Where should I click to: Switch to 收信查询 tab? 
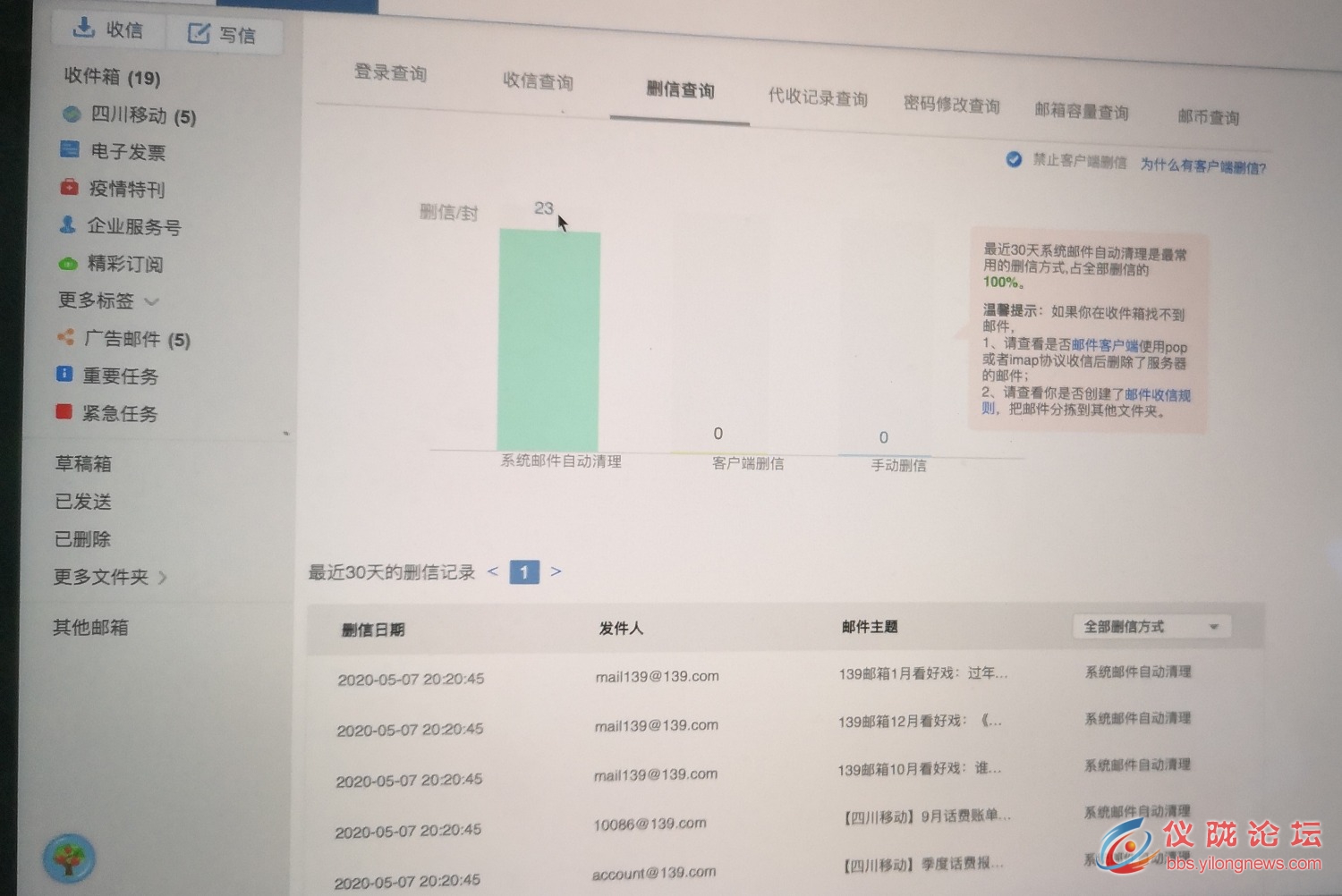click(538, 80)
